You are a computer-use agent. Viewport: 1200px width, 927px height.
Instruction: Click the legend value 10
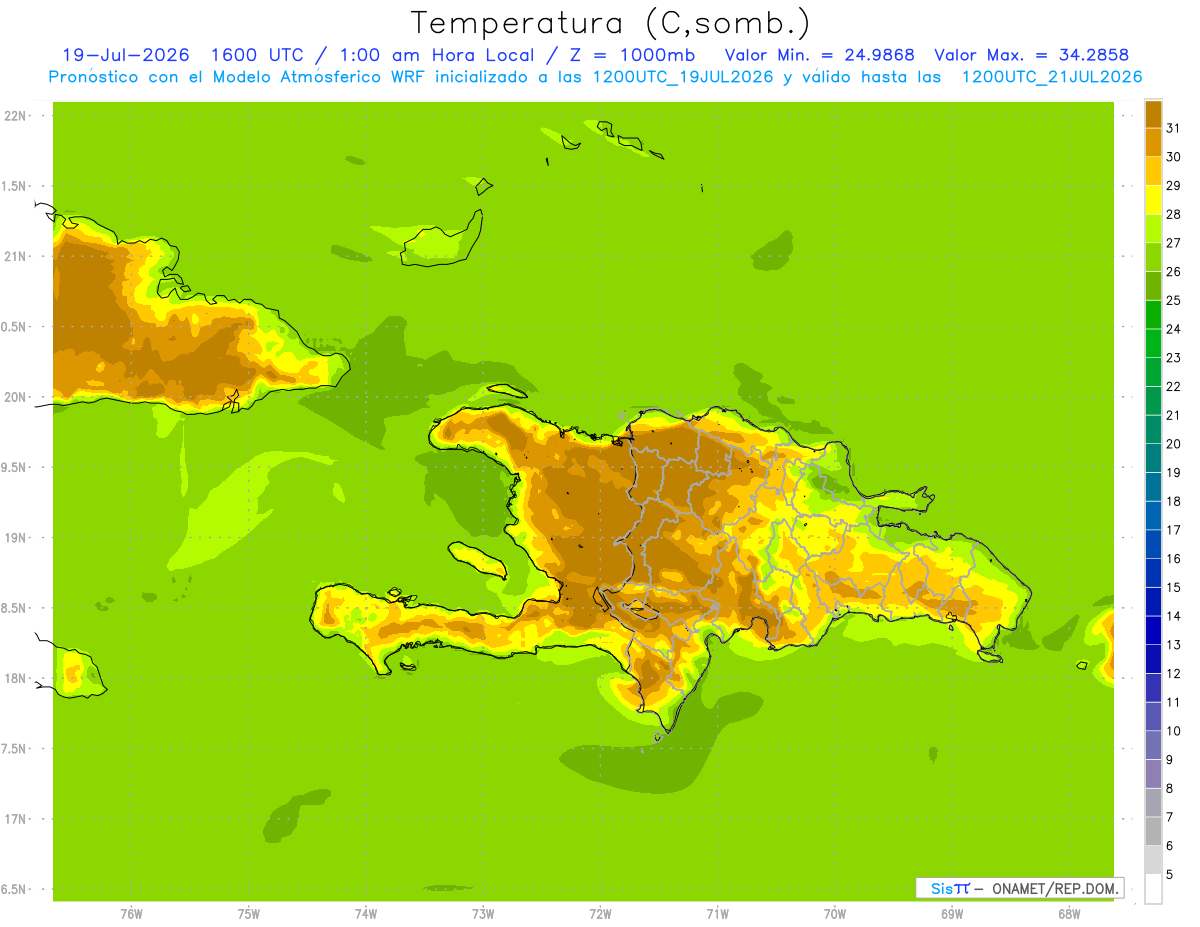click(1173, 731)
